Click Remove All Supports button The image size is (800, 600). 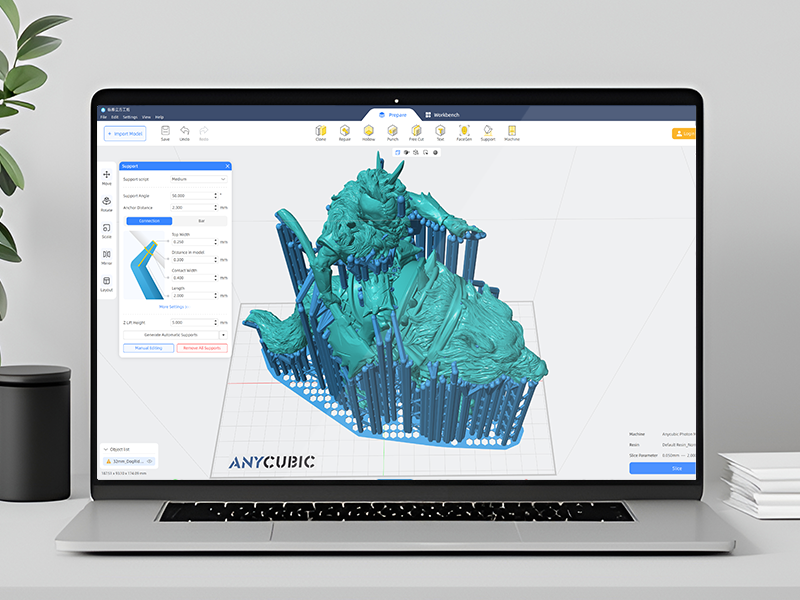(202, 348)
